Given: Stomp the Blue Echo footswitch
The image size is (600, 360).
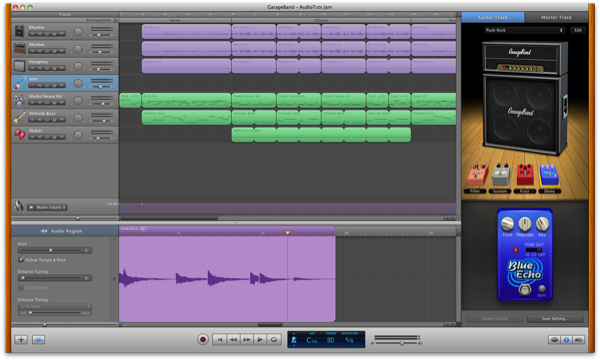Looking at the screenshot, I should pos(525,290).
